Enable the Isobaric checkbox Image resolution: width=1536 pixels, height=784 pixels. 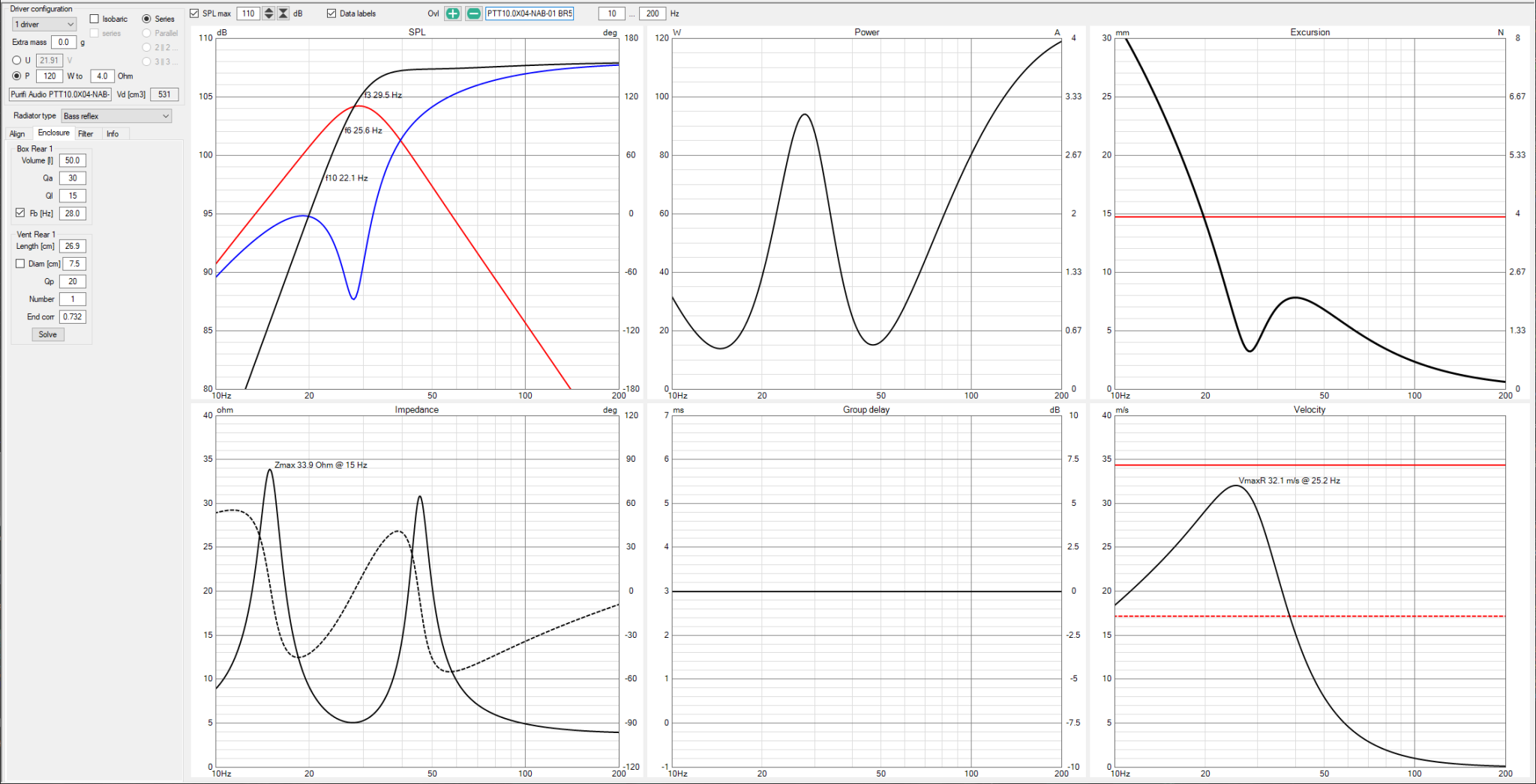point(94,19)
